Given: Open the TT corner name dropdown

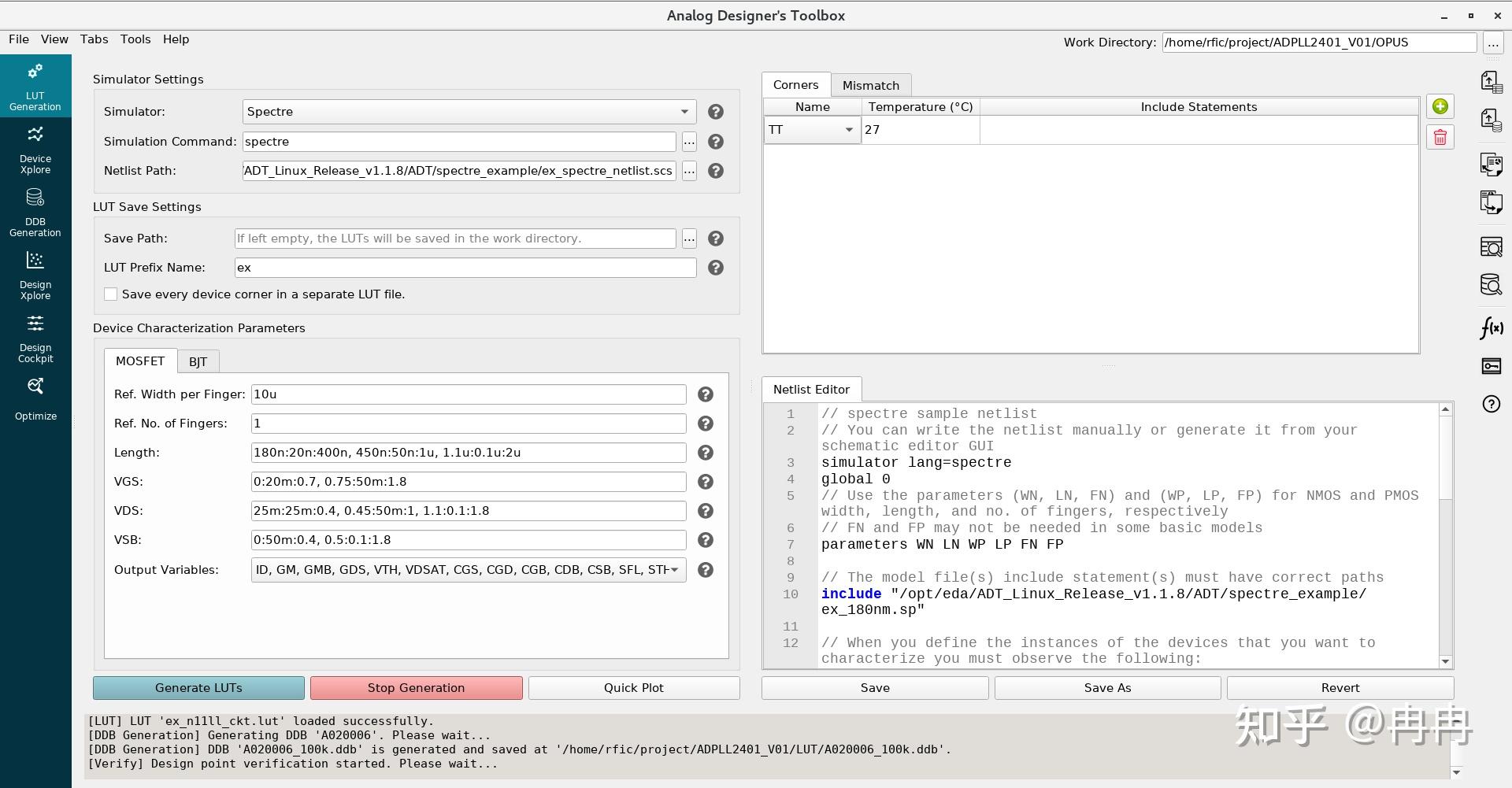Looking at the screenshot, I should tap(812, 130).
